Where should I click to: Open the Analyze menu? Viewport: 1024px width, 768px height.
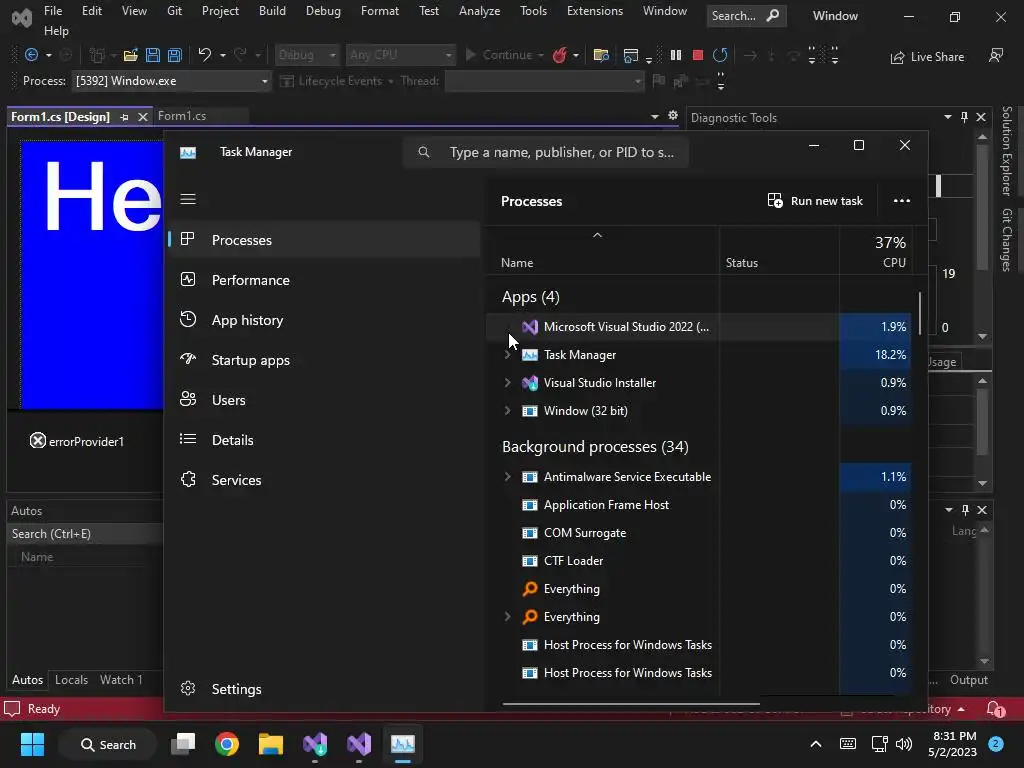[x=479, y=11]
